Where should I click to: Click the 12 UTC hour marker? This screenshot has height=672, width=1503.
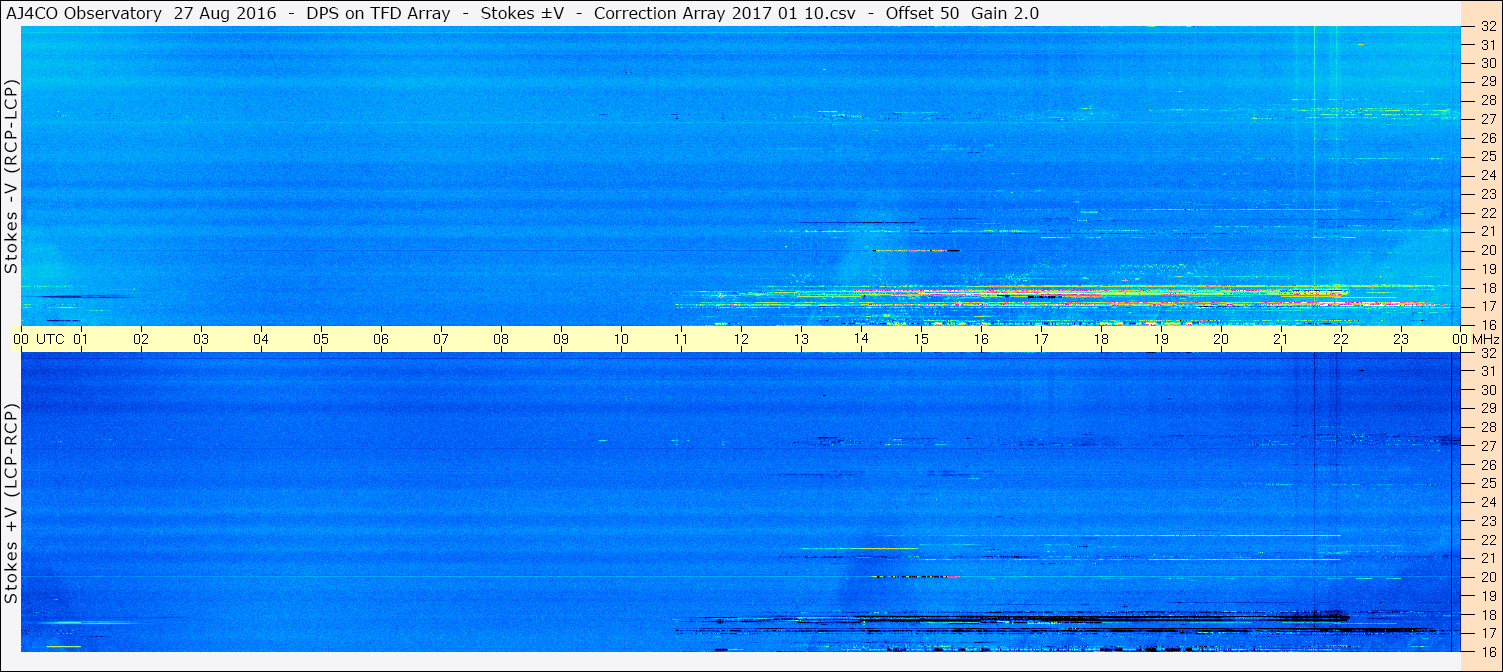coord(741,339)
